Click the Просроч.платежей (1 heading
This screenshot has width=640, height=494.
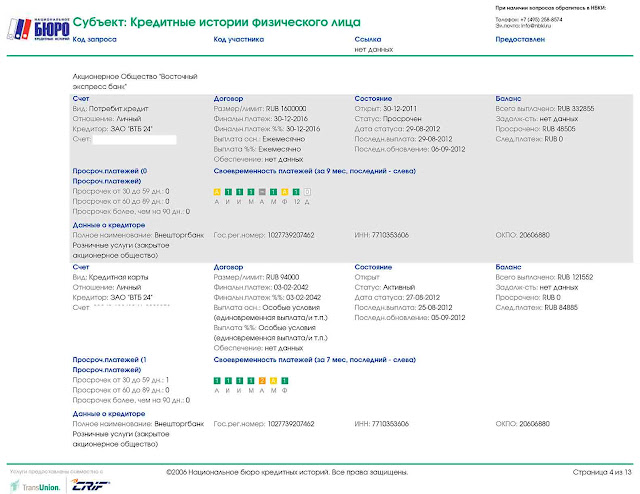click(x=109, y=365)
